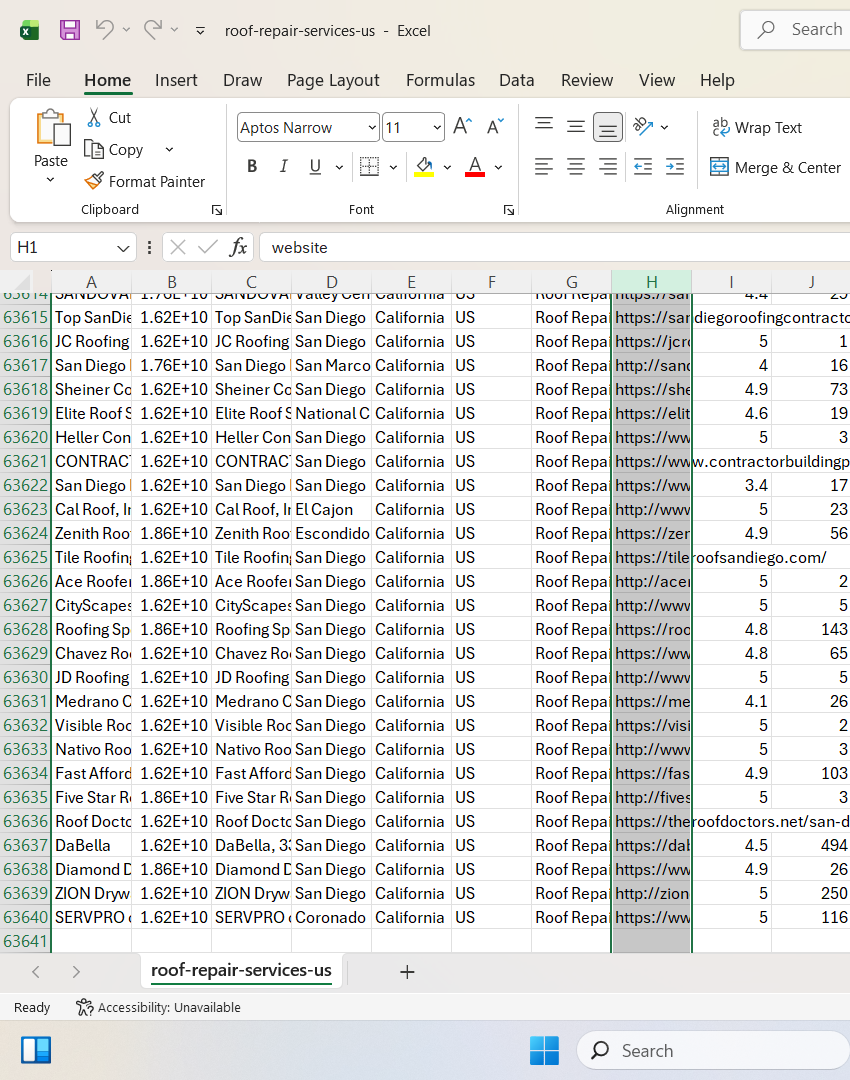Select the roof-repair-services-us sheet tab

pyautogui.click(x=241, y=970)
